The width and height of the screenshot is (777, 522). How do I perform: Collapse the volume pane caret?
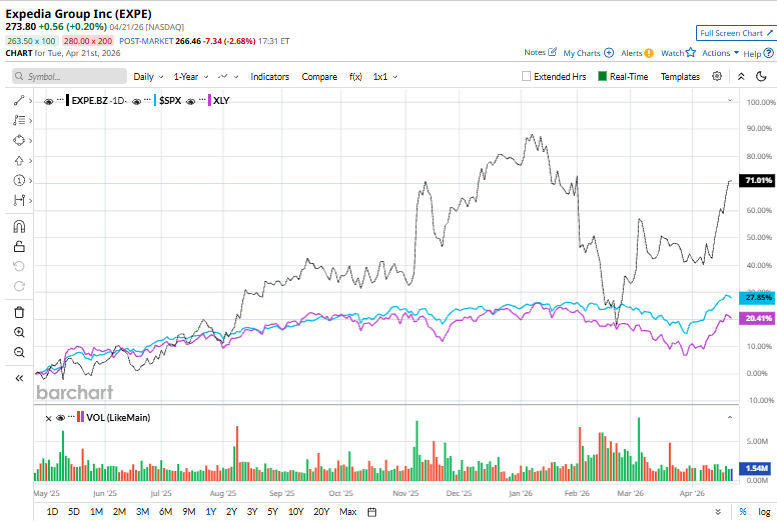[729, 417]
